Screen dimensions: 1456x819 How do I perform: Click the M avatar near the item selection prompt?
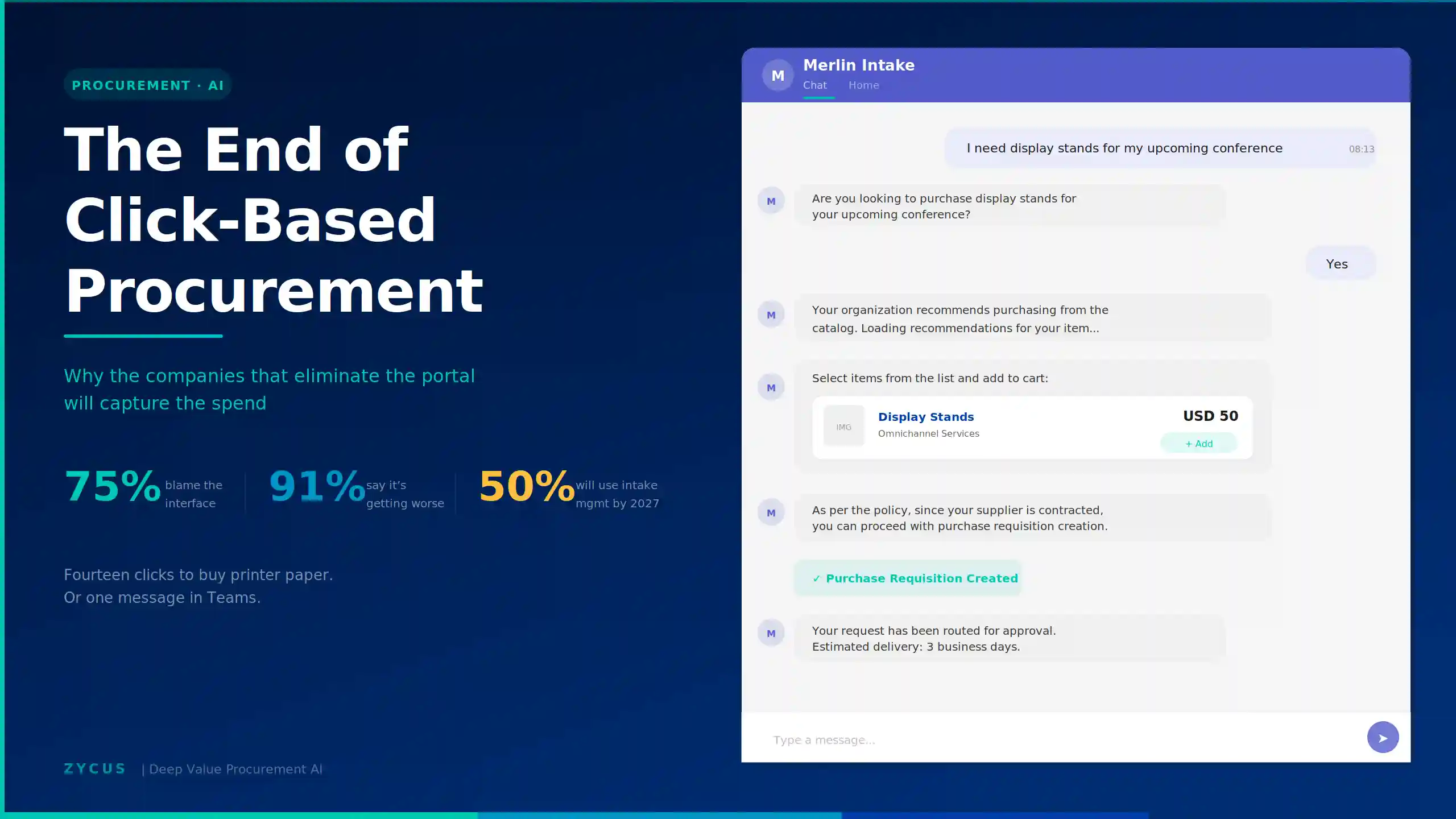[771, 387]
